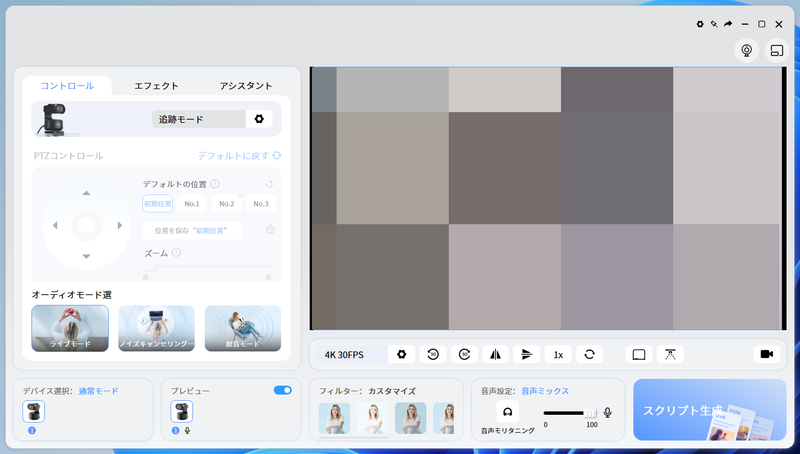Screen dimensions: 800x454
Task: Switch to the エフェクト tab
Action: 156,86
